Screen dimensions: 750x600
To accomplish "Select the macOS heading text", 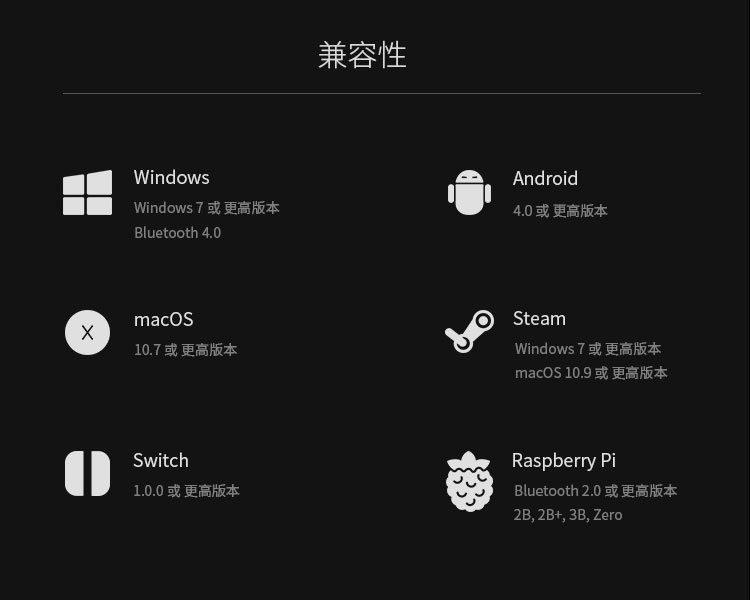I will pyautogui.click(x=164, y=320).
